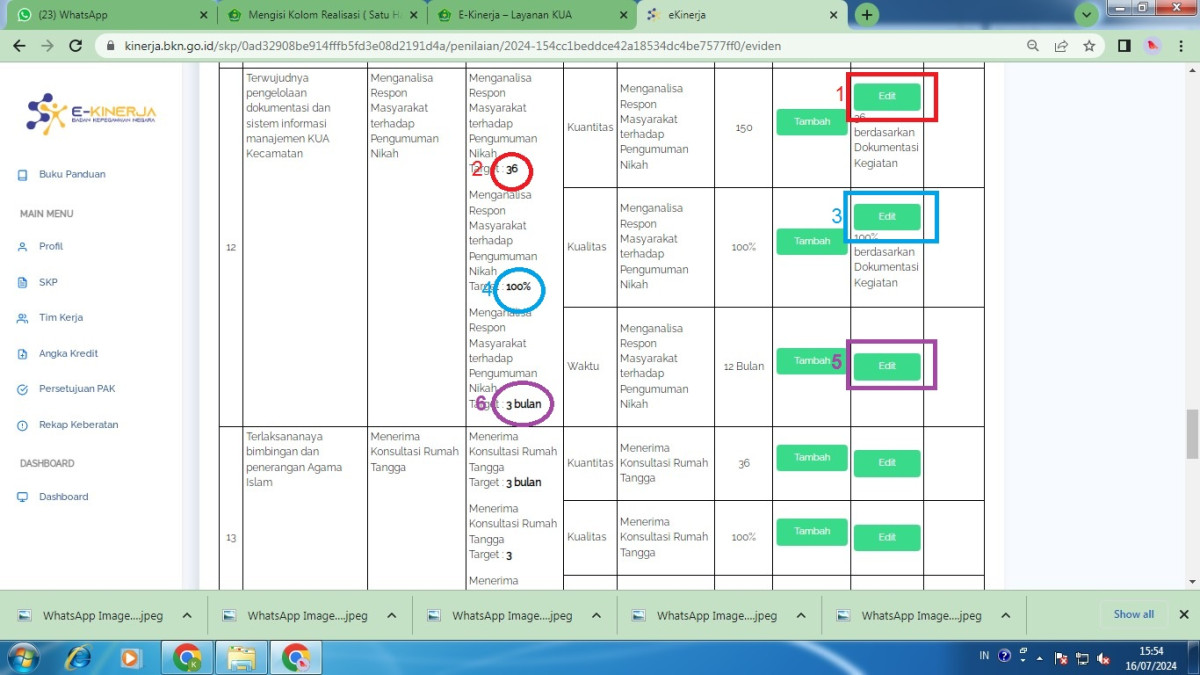Open the Chrome side panel
Screen dimensions: 1200x675
[1124, 46]
